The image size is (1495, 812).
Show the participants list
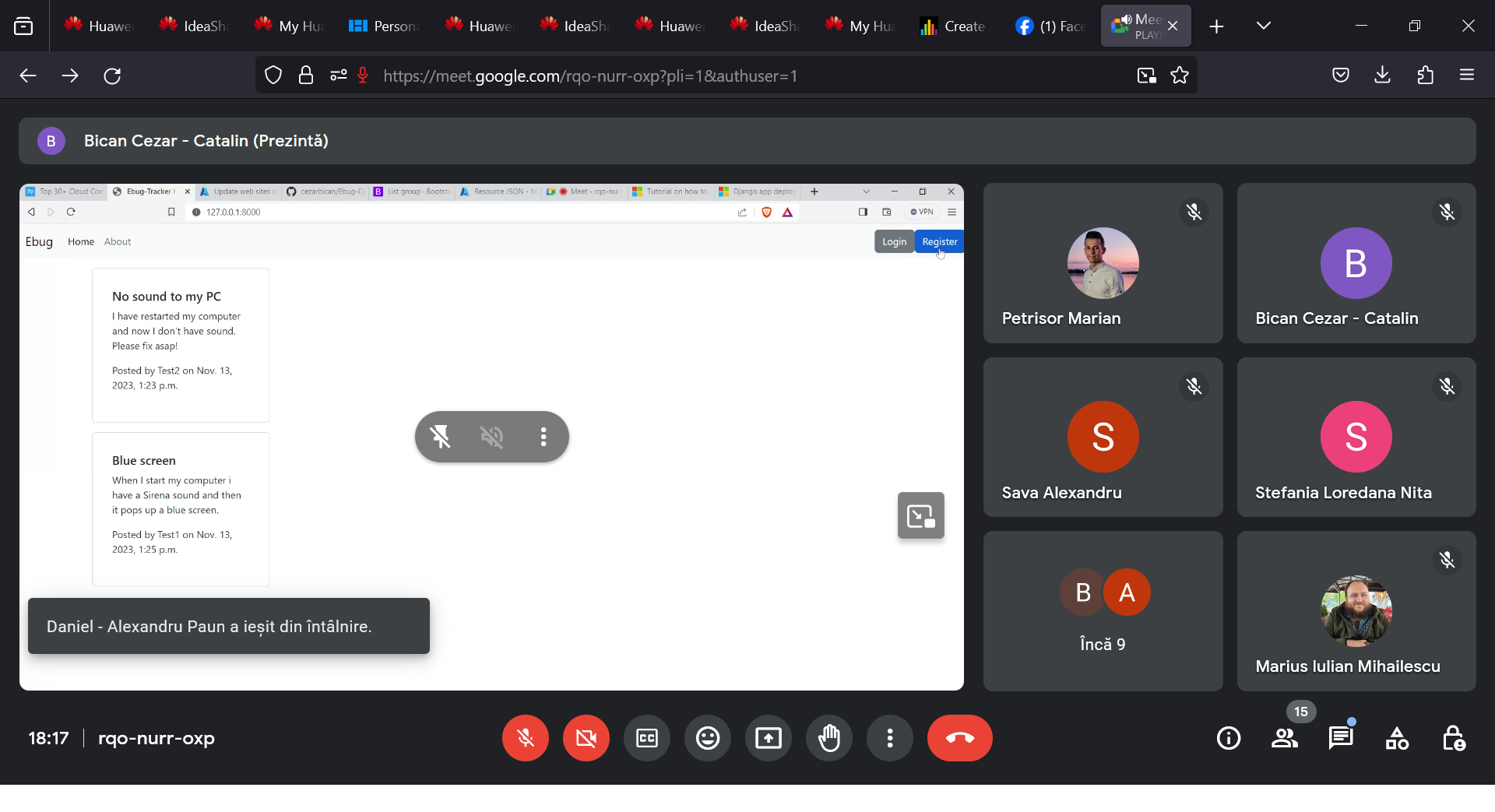1285,738
